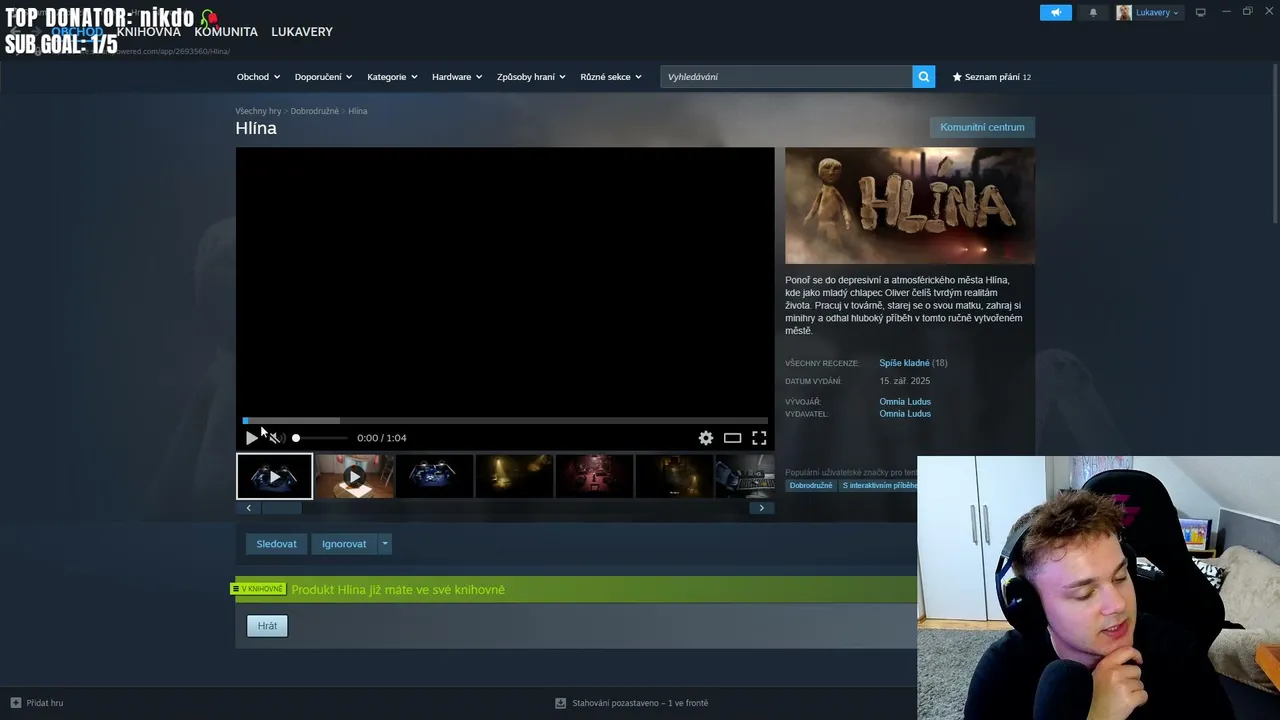The image size is (1280, 720).
Task: Click the page vertical scrollbar
Action: tap(1275, 145)
